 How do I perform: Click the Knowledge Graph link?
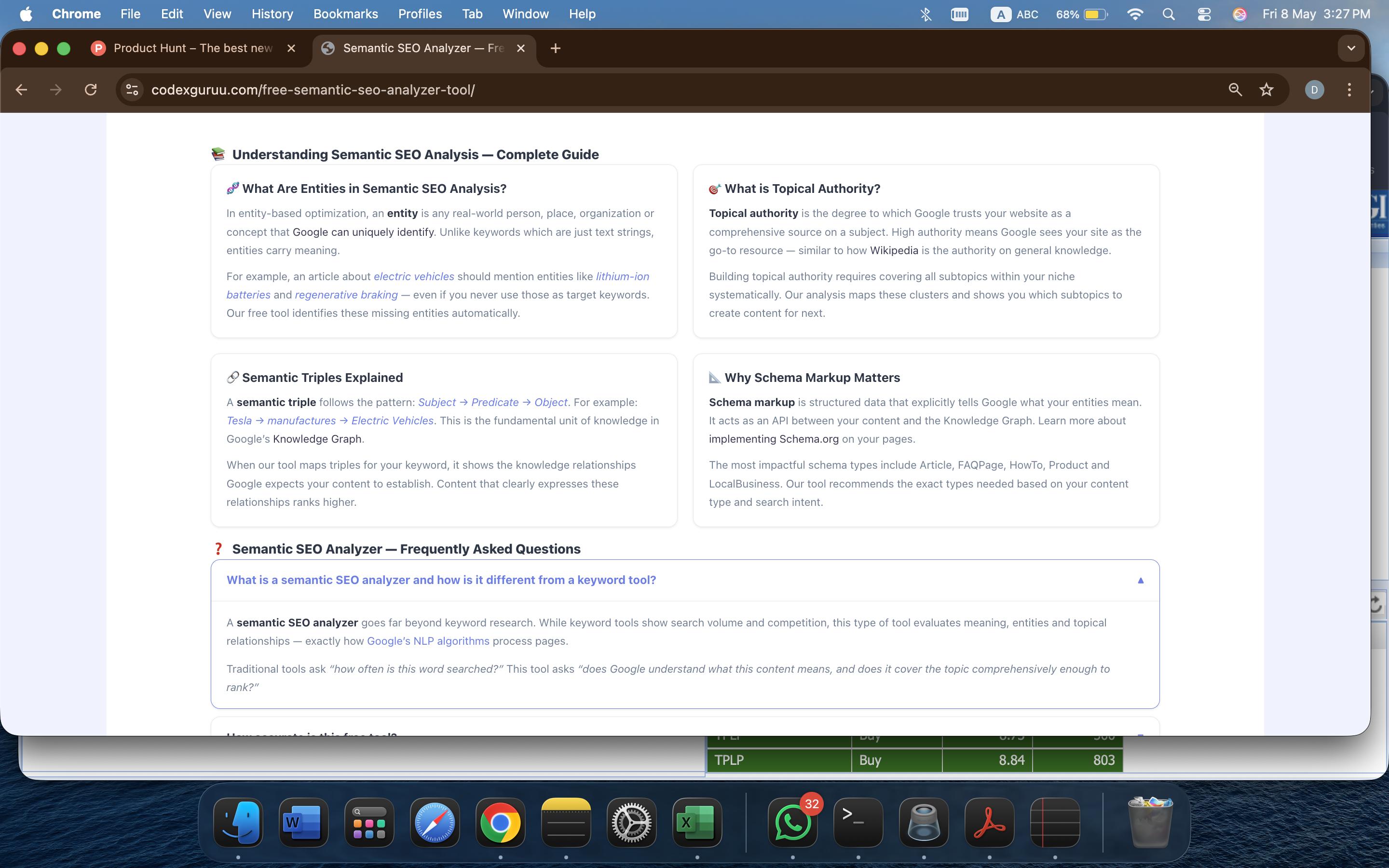click(x=317, y=439)
